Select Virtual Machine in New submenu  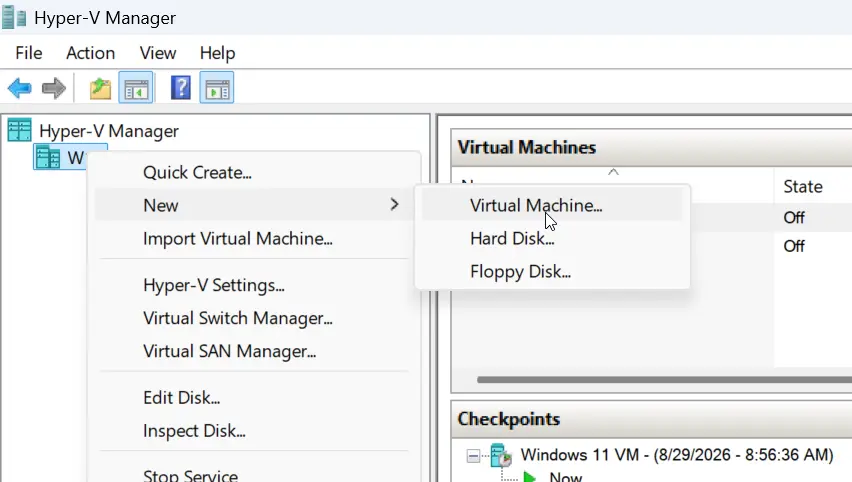pyautogui.click(x=552, y=205)
